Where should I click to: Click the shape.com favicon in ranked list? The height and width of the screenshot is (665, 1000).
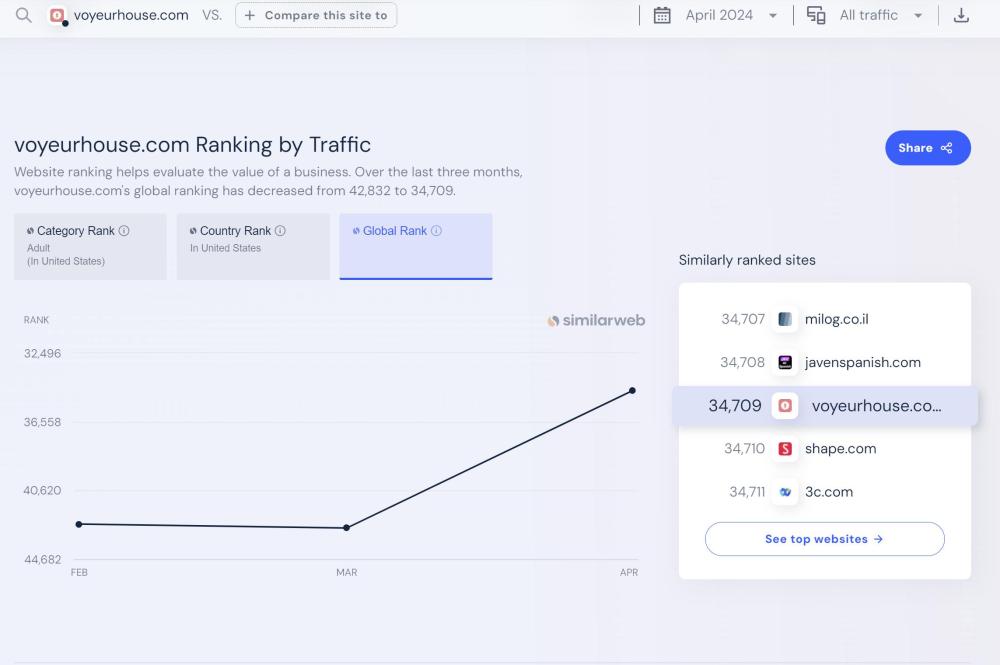785,449
